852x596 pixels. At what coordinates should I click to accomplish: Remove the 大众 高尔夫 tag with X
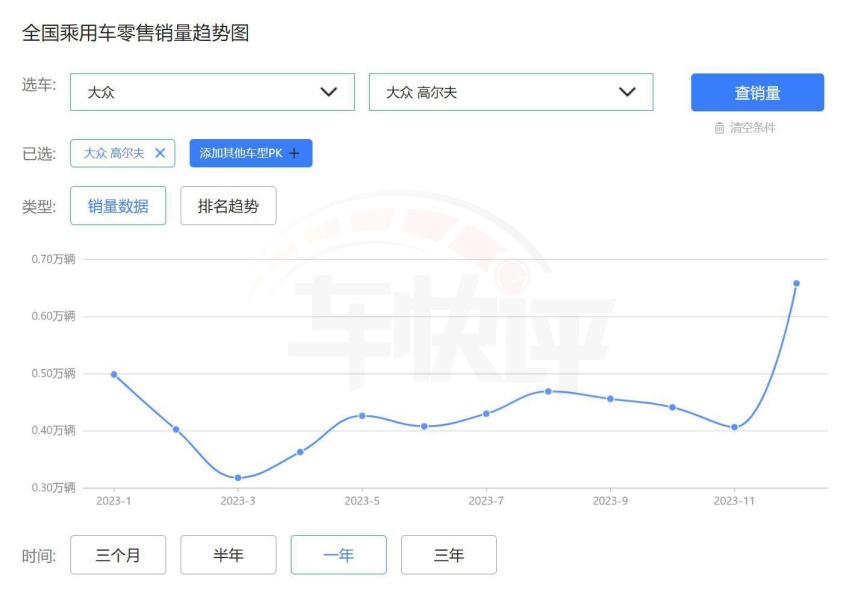coord(160,153)
